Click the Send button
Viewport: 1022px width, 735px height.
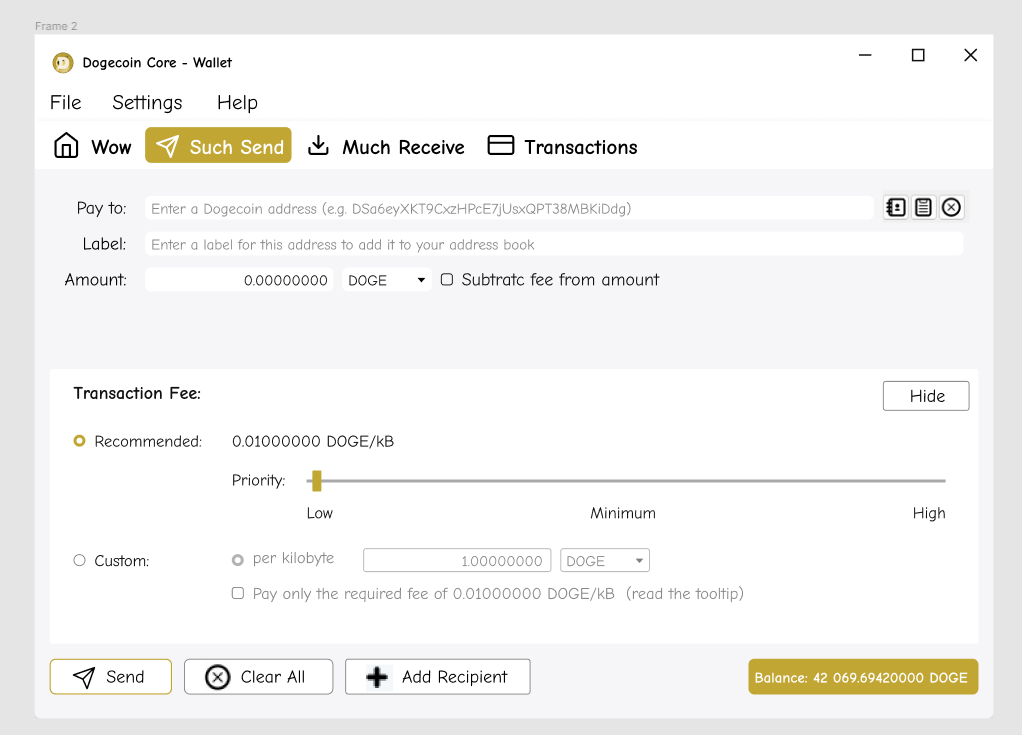coord(110,677)
